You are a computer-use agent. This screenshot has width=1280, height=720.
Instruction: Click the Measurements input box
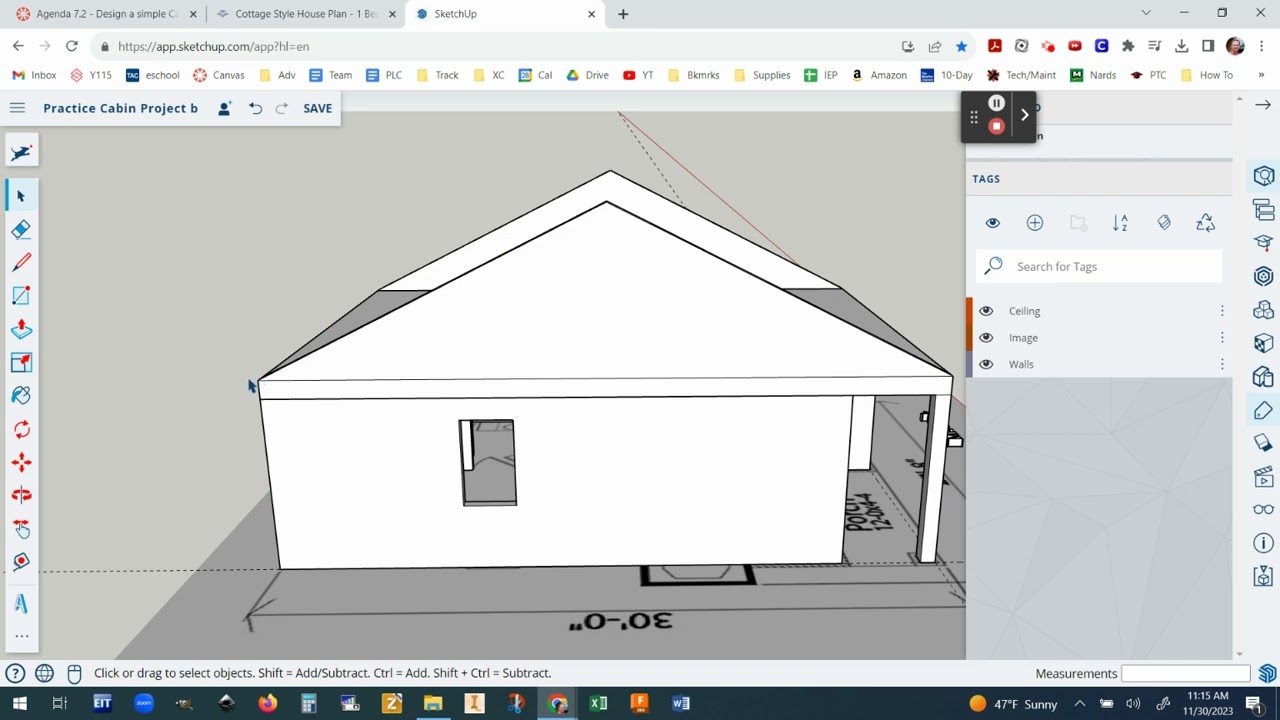[1186, 673]
